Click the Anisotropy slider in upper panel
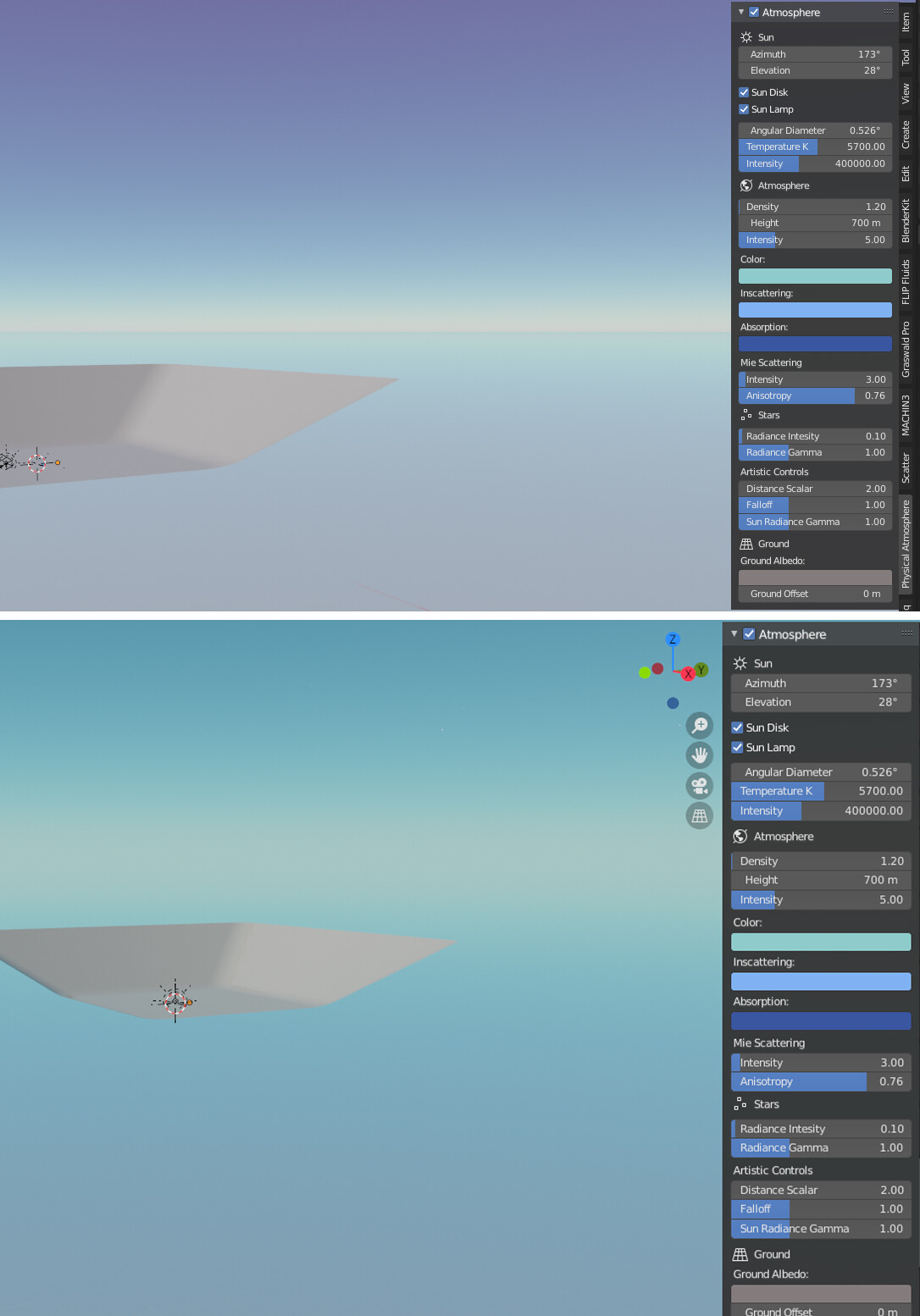 pyautogui.click(x=815, y=395)
